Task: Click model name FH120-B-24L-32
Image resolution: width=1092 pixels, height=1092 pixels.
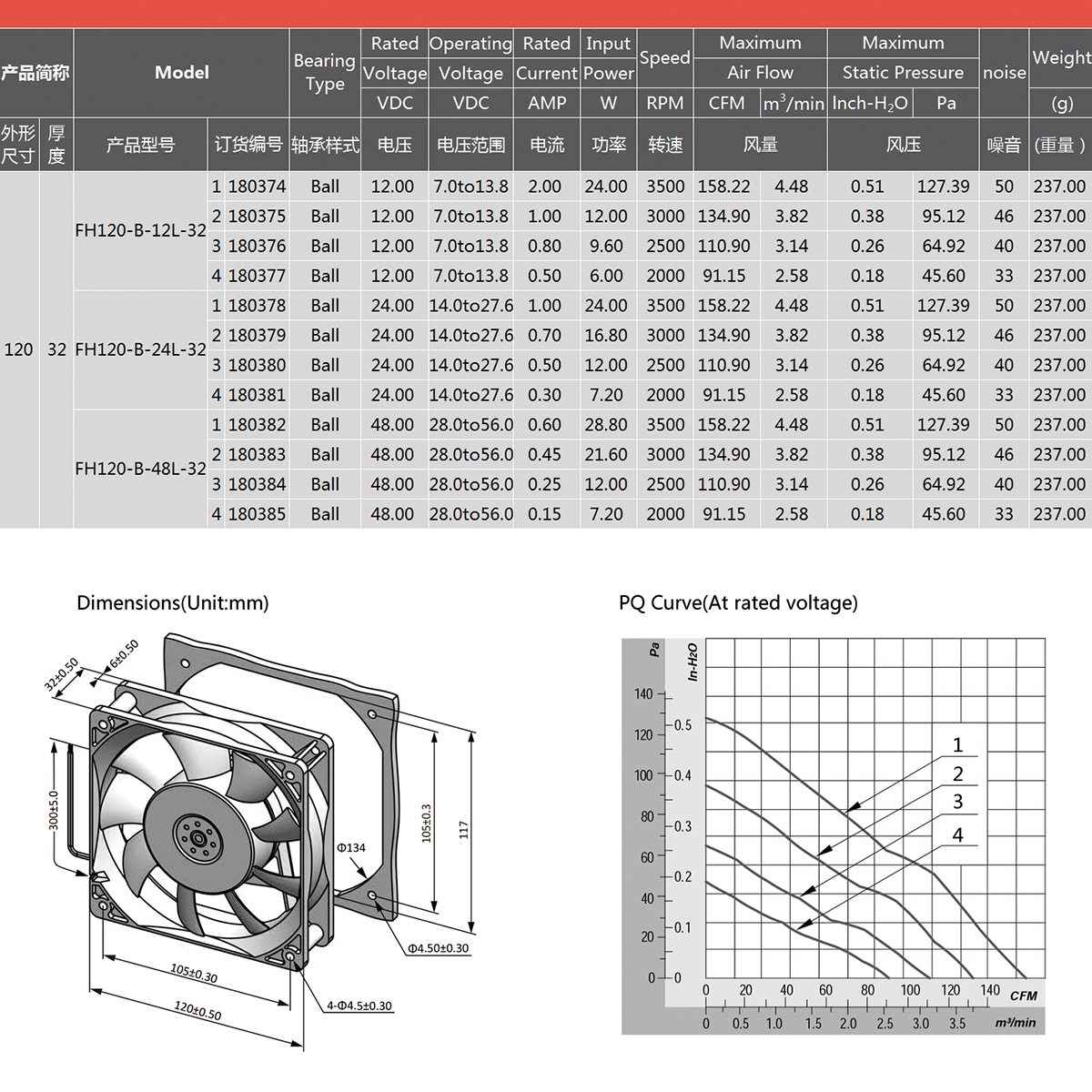Action: coord(140,349)
